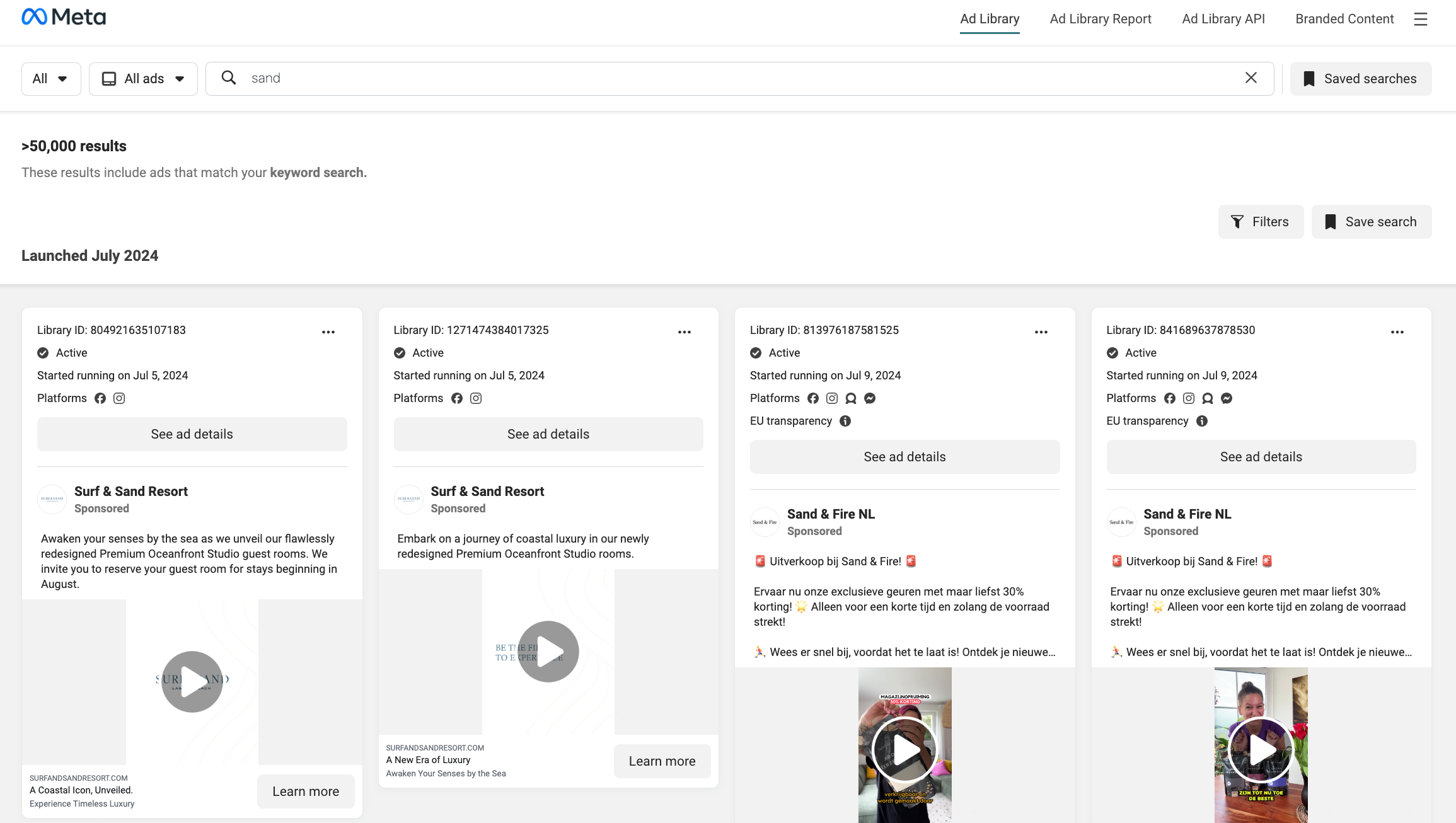This screenshot has height=823, width=1456.
Task: Open the All ads category dropdown
Action: pyautogui.click(x=143, y=79)
